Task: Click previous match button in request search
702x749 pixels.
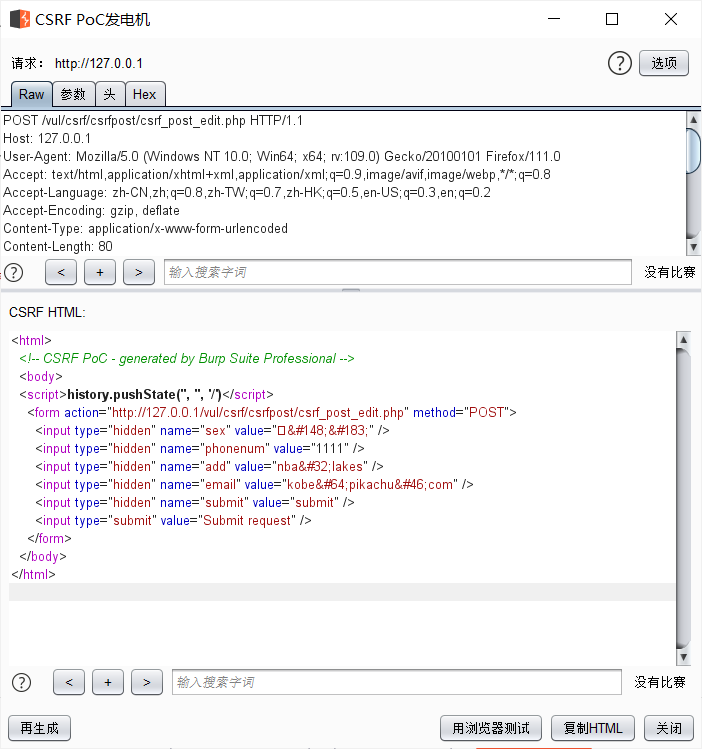Action: coord(61,272)
